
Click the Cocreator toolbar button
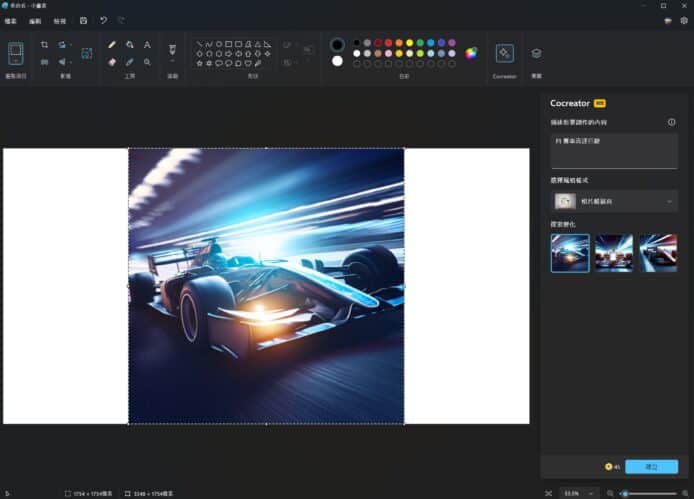click(505, 53)
